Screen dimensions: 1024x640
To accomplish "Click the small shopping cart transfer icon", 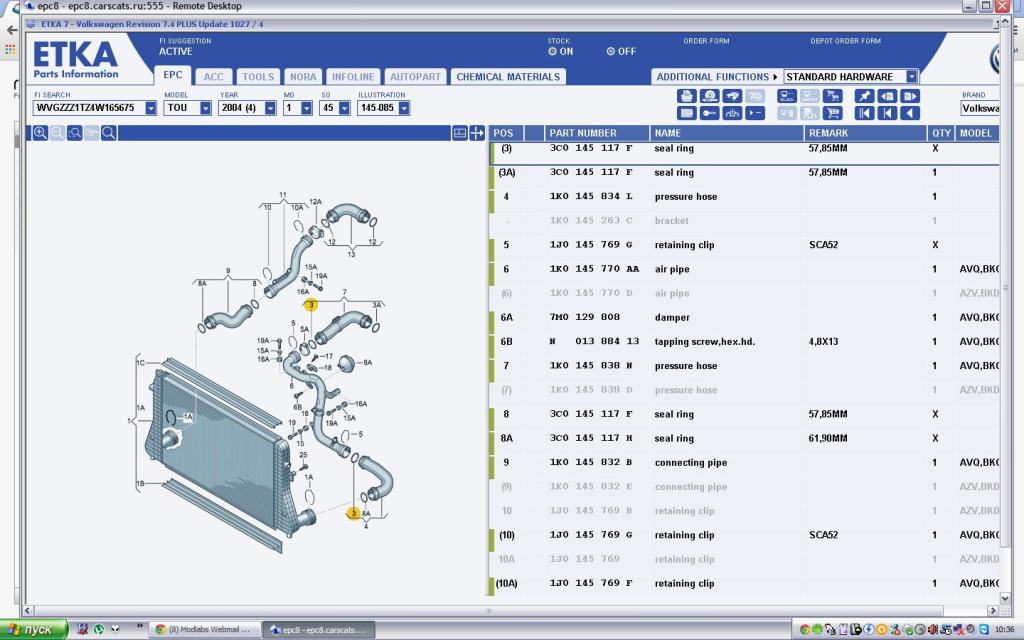I will [832, 96].
